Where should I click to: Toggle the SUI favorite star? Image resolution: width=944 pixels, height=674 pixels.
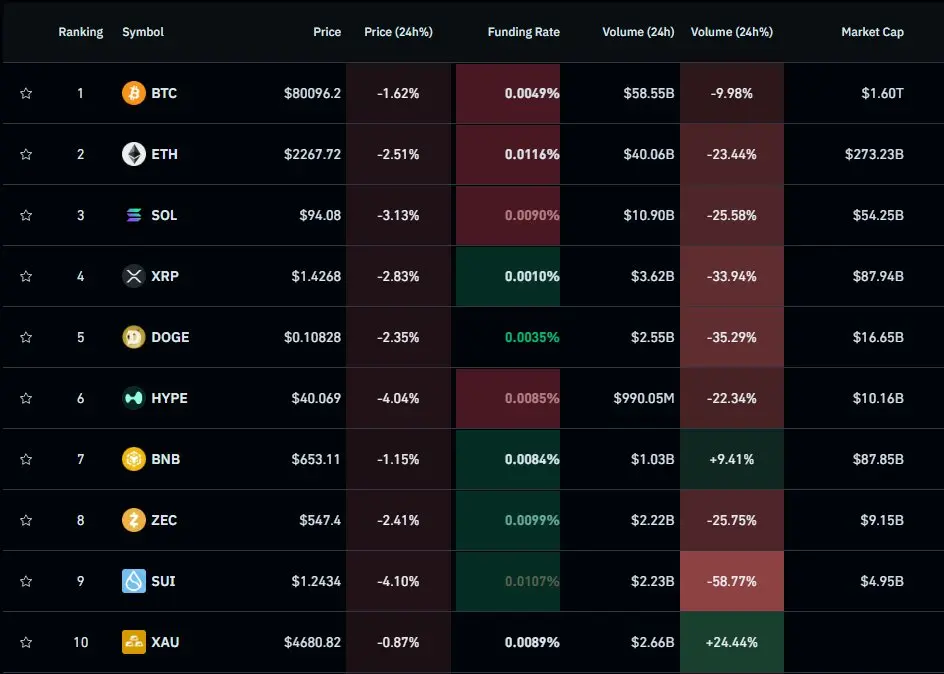click(x=26, y=581)
